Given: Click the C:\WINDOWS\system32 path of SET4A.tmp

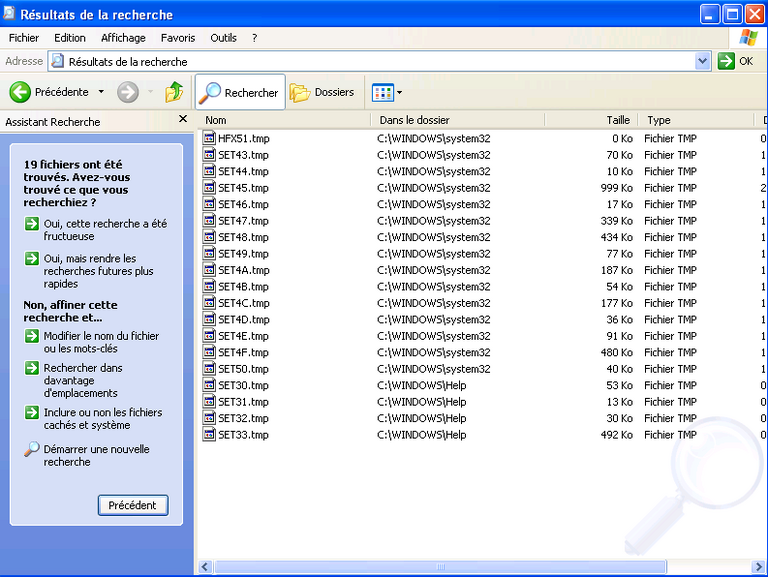Looking at the screenshot, I should 433,270.
